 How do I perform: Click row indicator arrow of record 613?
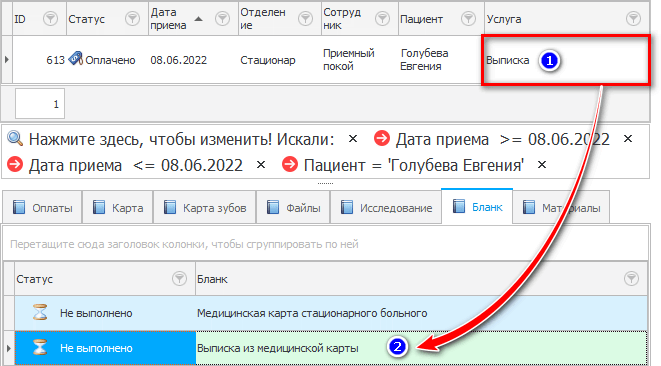click(7, 59)
